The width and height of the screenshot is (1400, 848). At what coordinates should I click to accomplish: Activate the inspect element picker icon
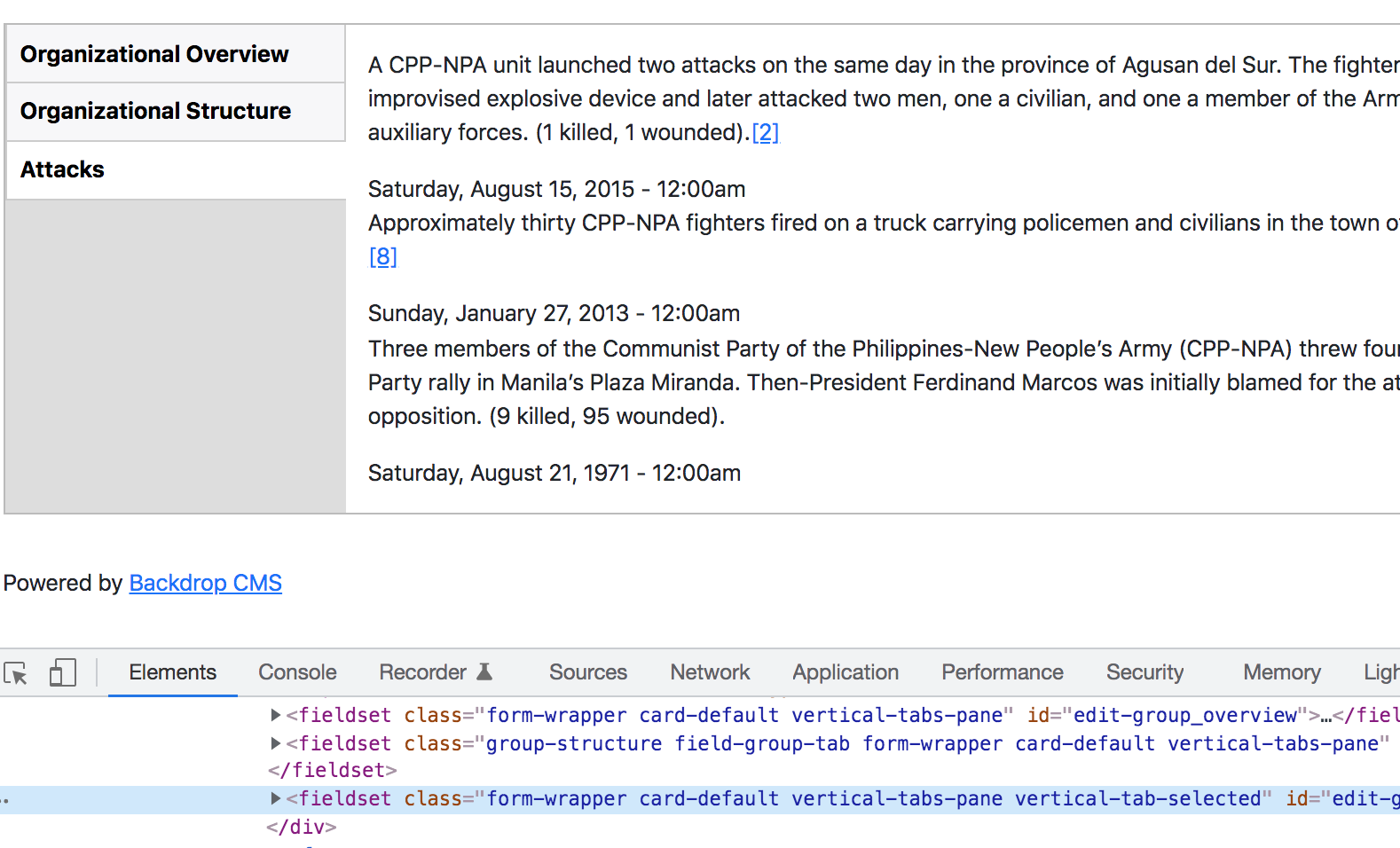point(16,673)
